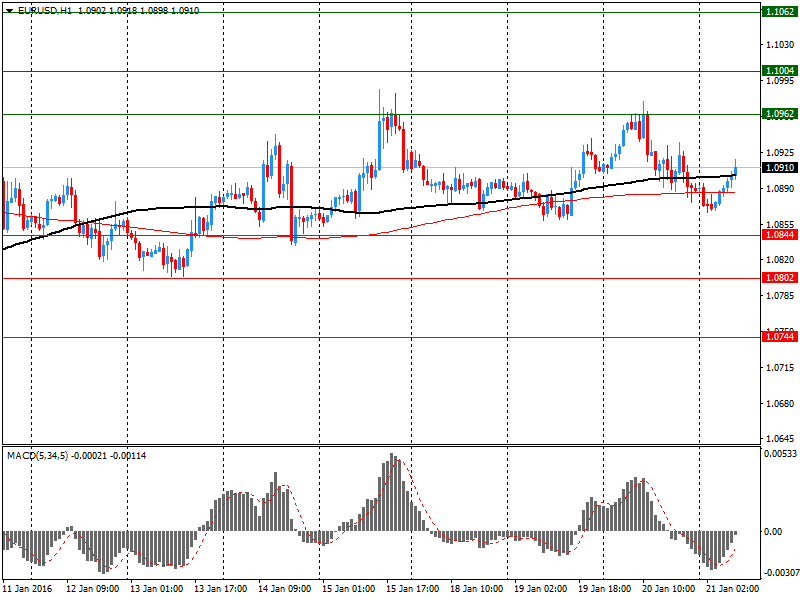
Task: Select the 1.0802 red level price label
Action: tap(780, 278)
